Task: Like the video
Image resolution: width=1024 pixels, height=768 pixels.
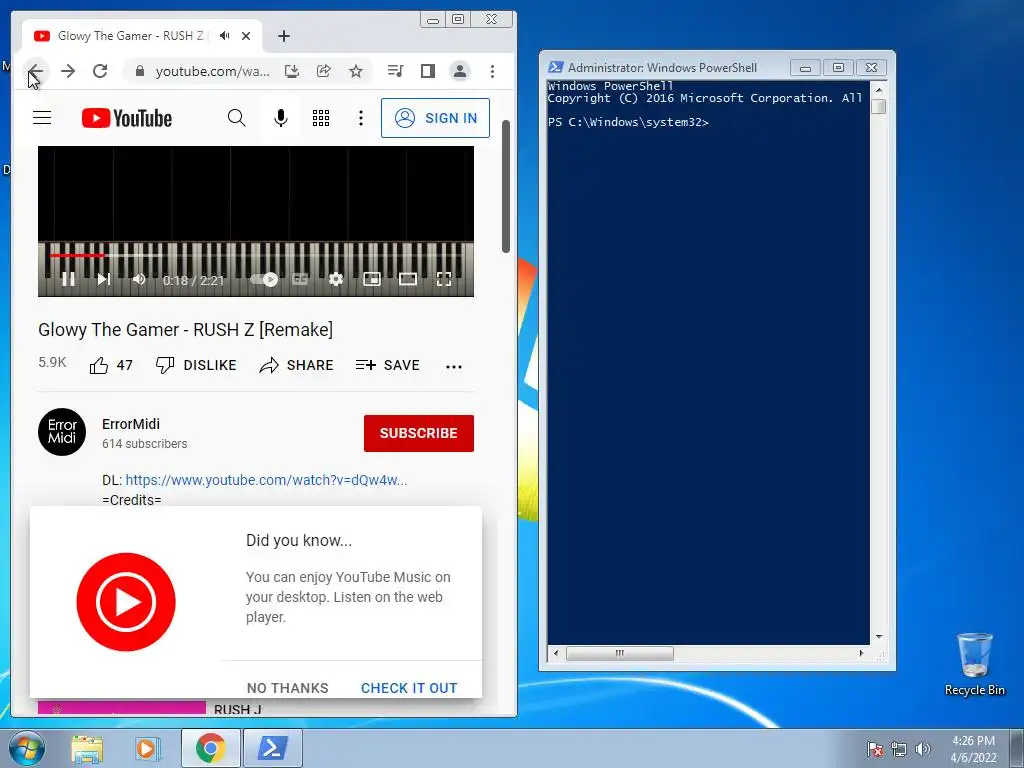Action: tap(110, 365)
